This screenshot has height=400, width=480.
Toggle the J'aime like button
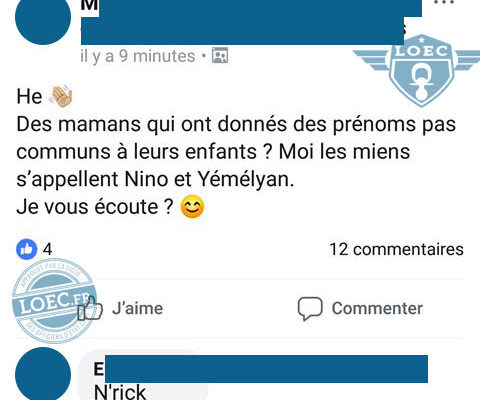[120, 308]
